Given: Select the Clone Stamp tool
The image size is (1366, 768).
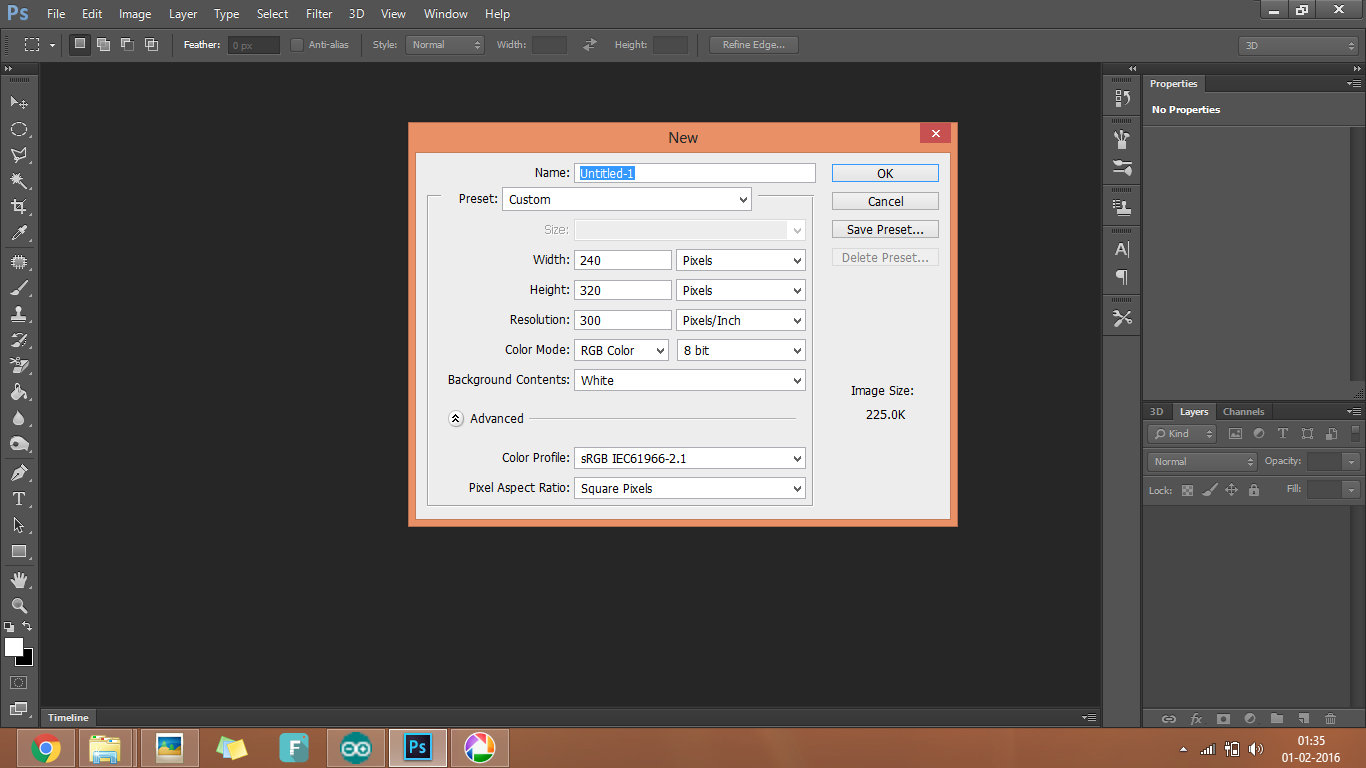Looking at the screenshot, I should [19, 314].
